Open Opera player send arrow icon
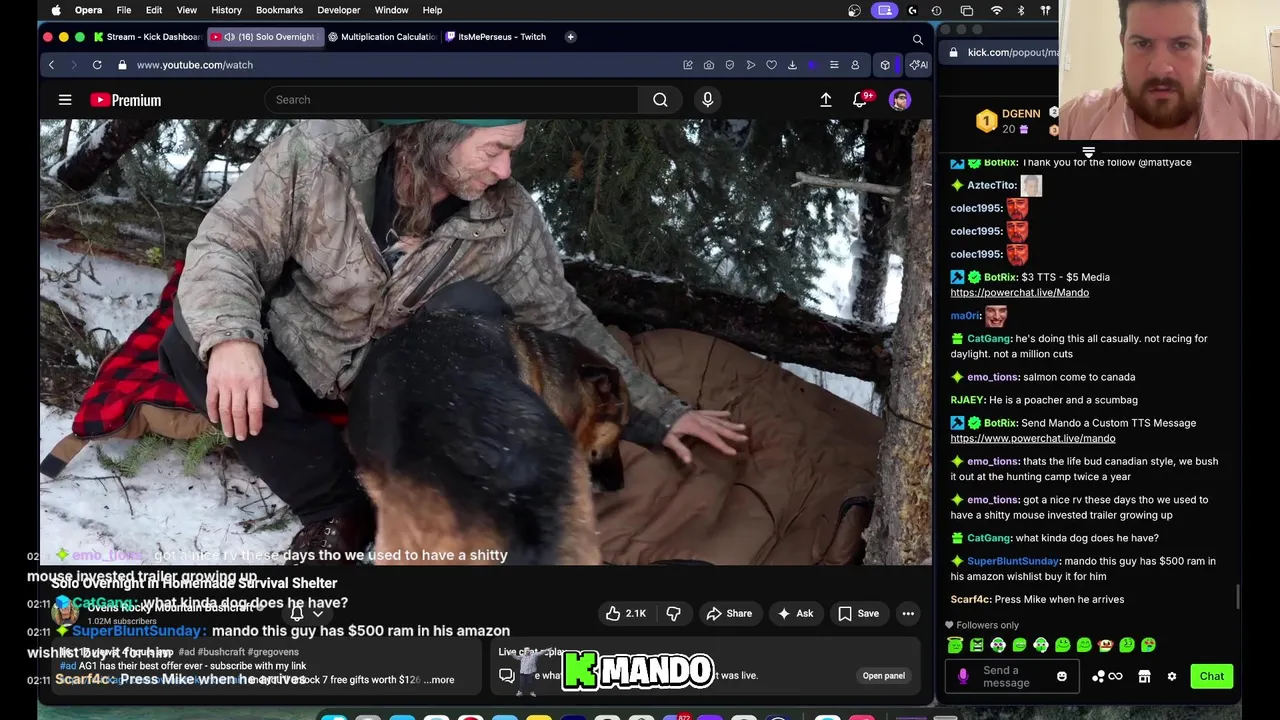Image resolution: width=1280 pixels, height=720 pixels. coord(751,65)
